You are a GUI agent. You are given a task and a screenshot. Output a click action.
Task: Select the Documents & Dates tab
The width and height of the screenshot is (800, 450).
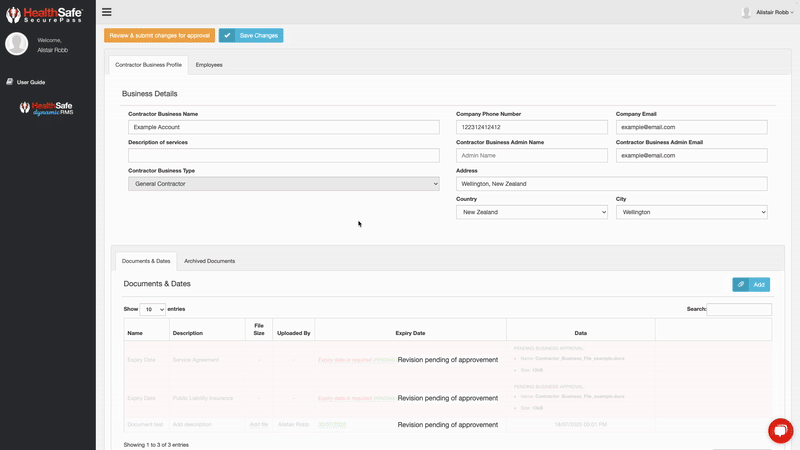click(x=146, y=261)
